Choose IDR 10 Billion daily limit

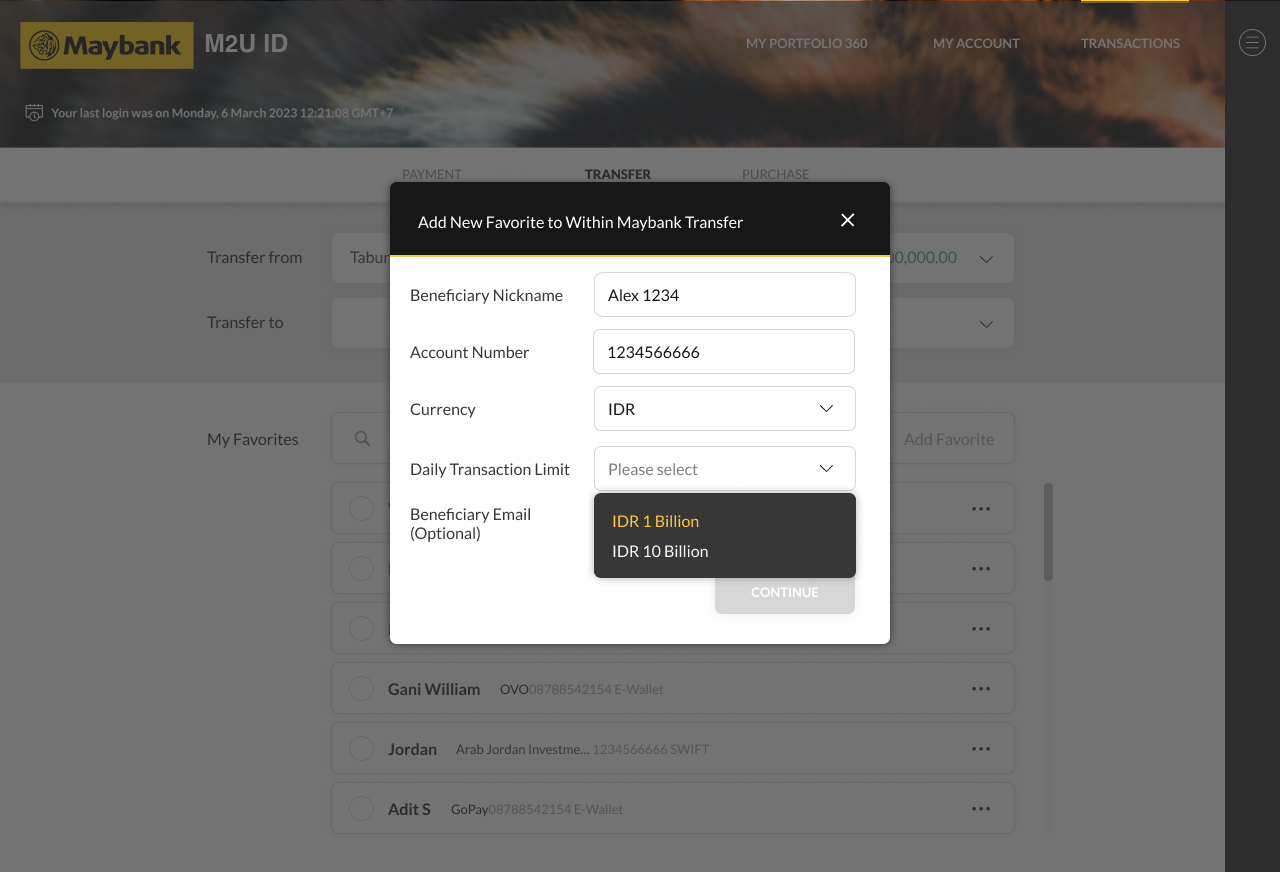pos(660,551)
